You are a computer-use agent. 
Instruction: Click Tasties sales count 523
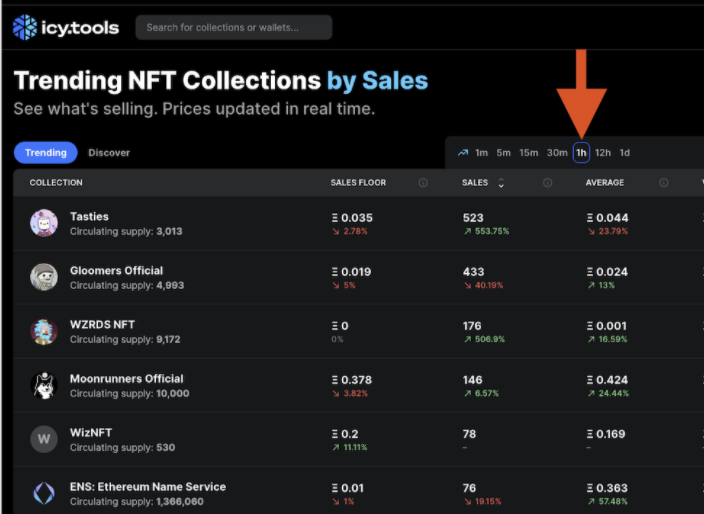473,218
